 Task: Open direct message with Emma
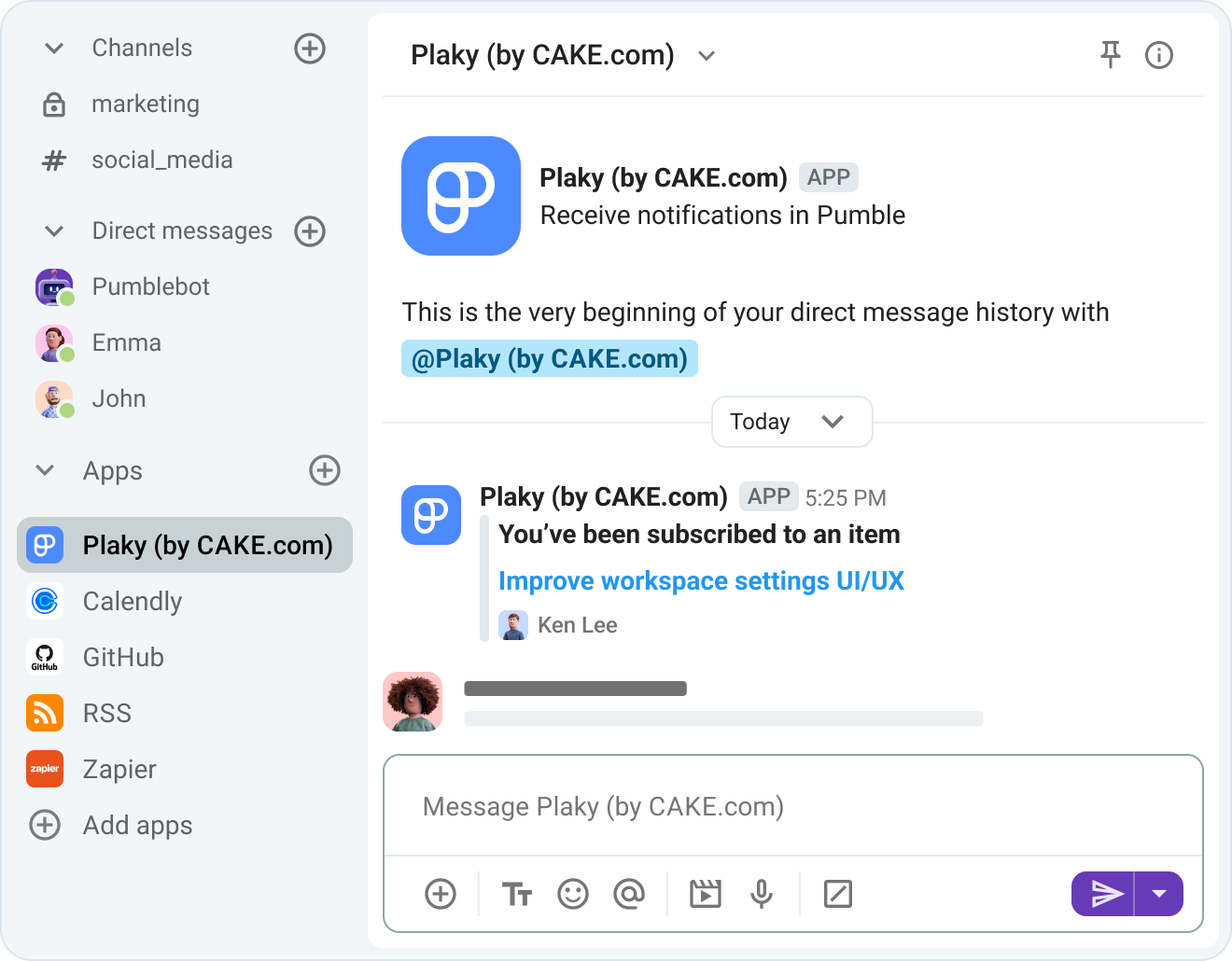(126, 342)
